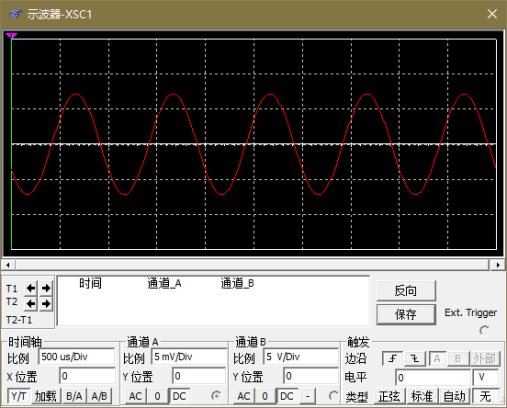
Task: Move cursor T1 left with arrow
Action: (x=31, y=288)
